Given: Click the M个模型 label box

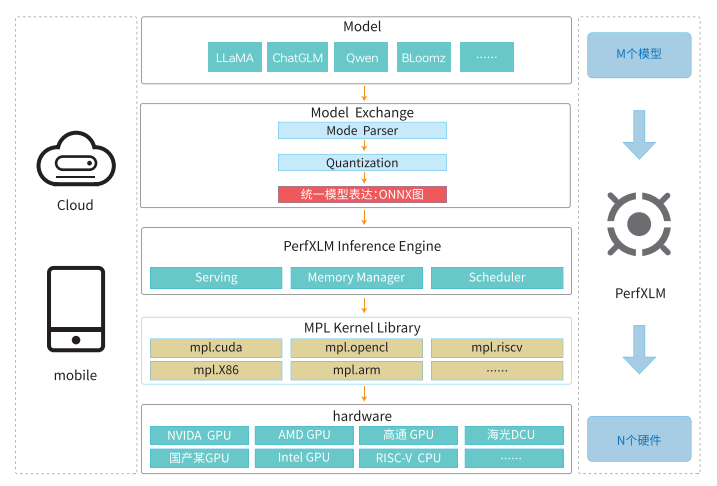Looking at the screenshot, I should click(x=640, y=54).
